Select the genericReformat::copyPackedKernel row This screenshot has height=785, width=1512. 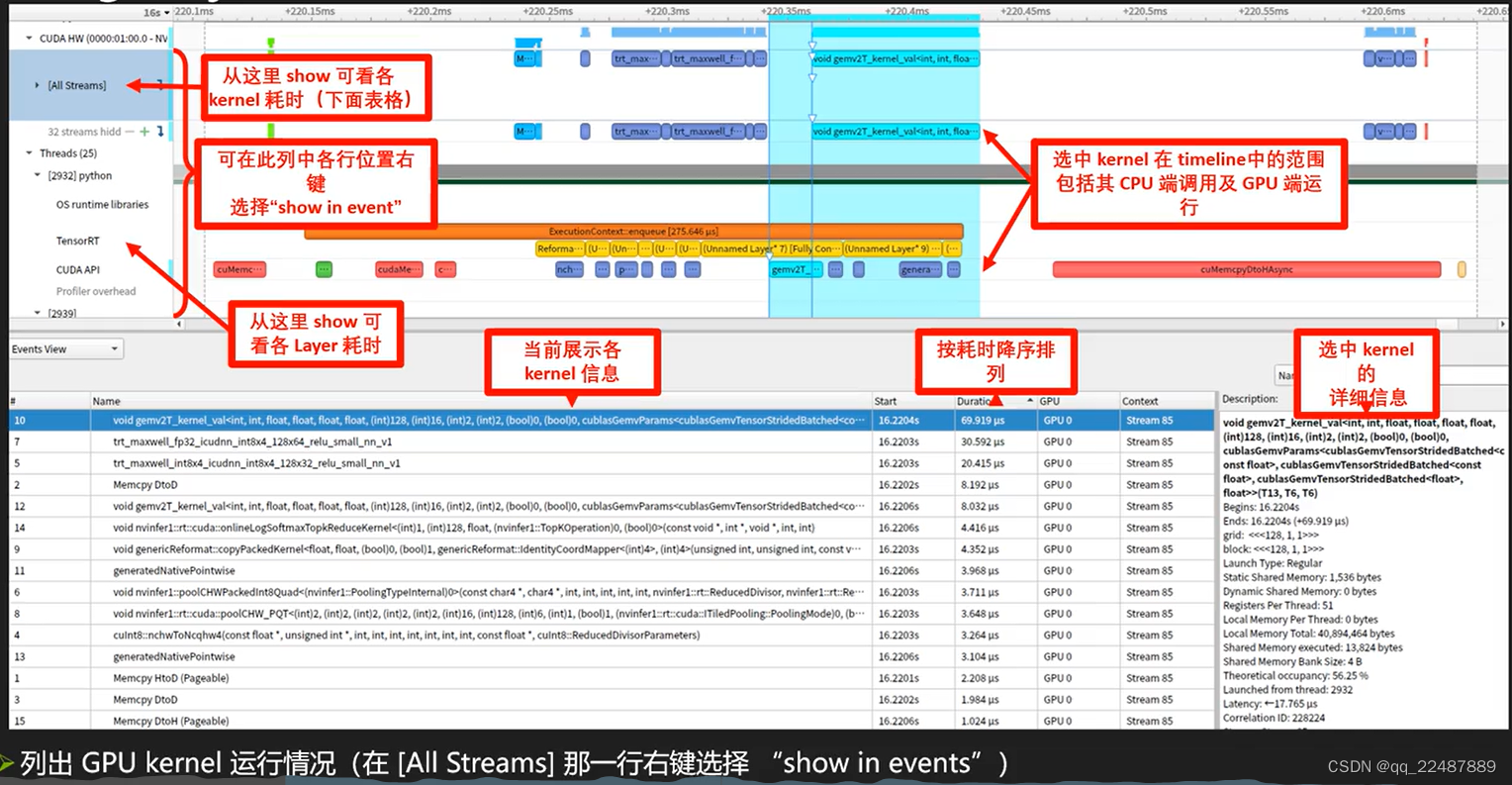pyautogui.click(x=612, y=549)
